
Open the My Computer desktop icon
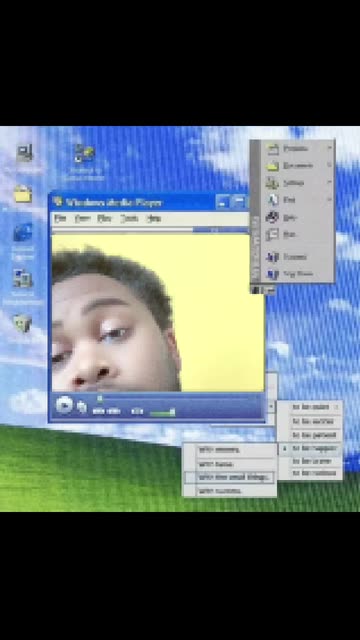tap(24, 154)
